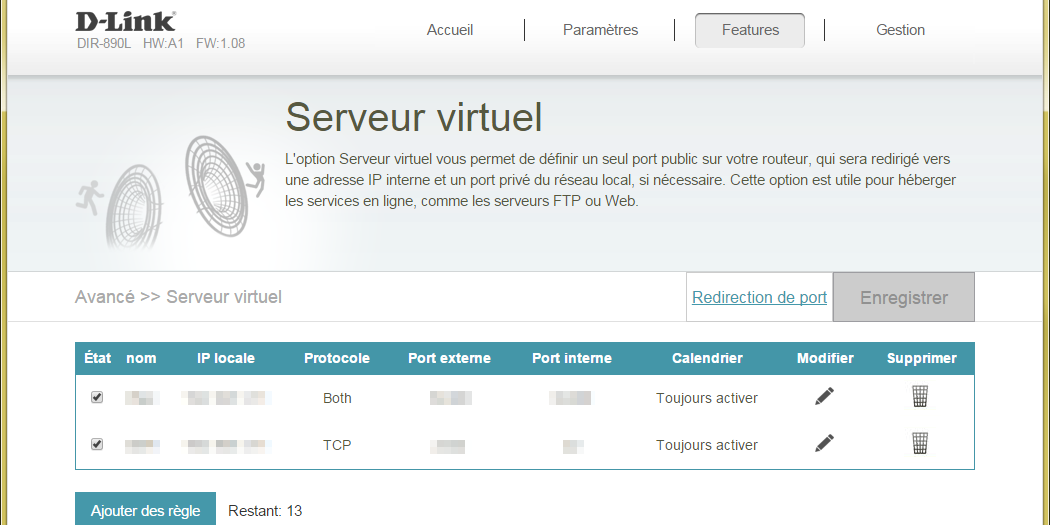Disable the TCP rule using its checkbox
Image resolution: width=1050 pixels, height=525 pixels.
point(97,444)
